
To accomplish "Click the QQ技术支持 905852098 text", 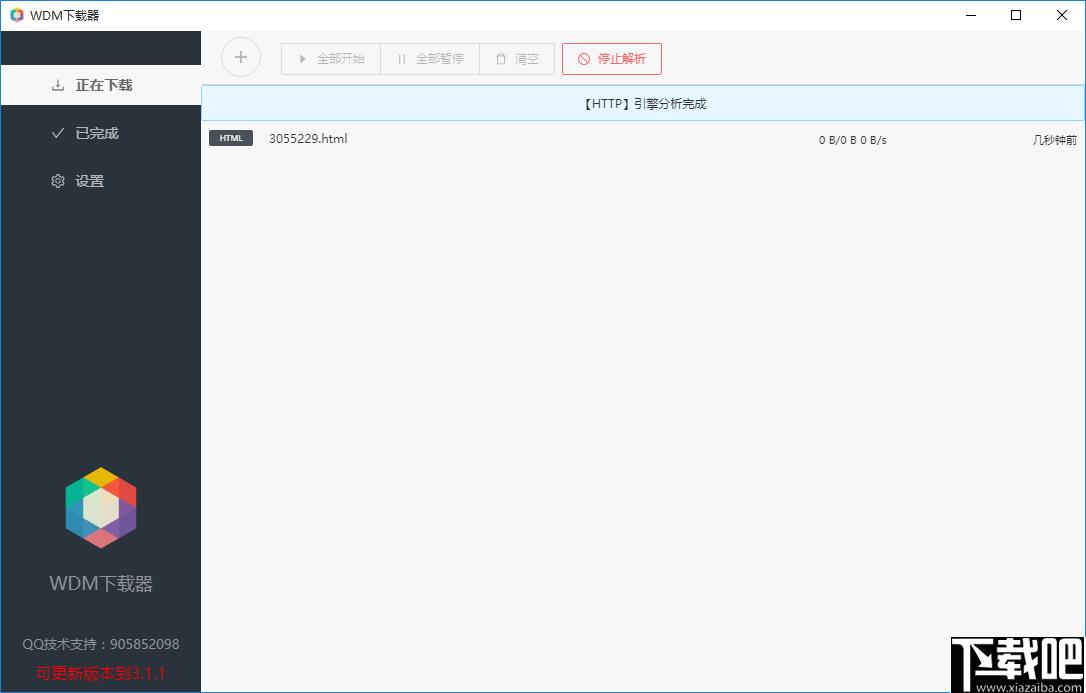I will click(x=101, y=644).
